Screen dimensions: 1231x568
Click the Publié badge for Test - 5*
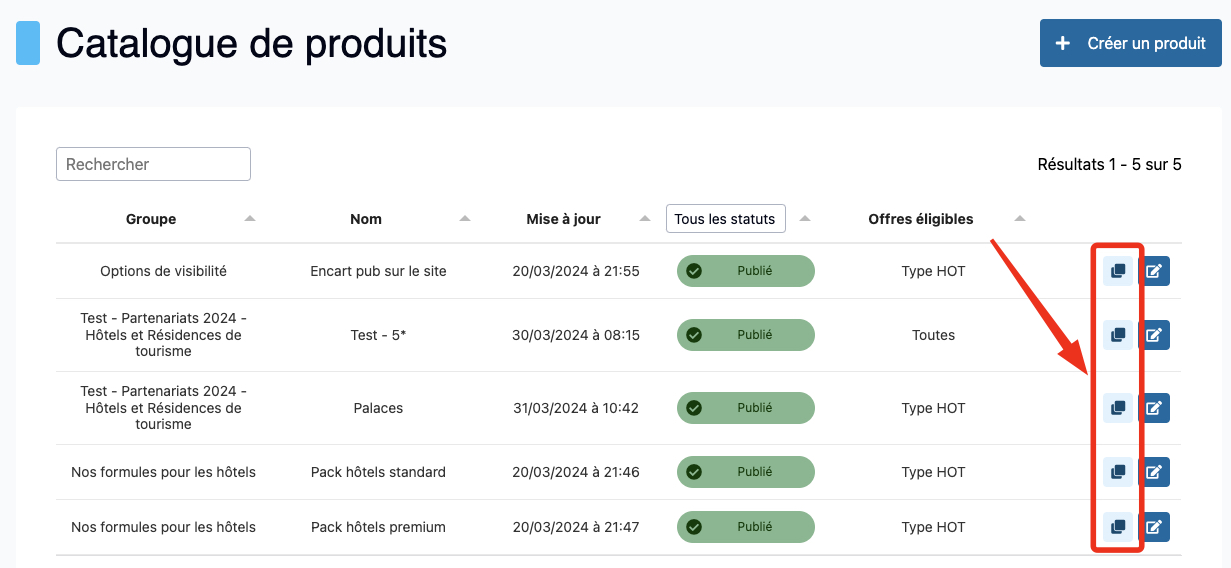tap(746, 335)
